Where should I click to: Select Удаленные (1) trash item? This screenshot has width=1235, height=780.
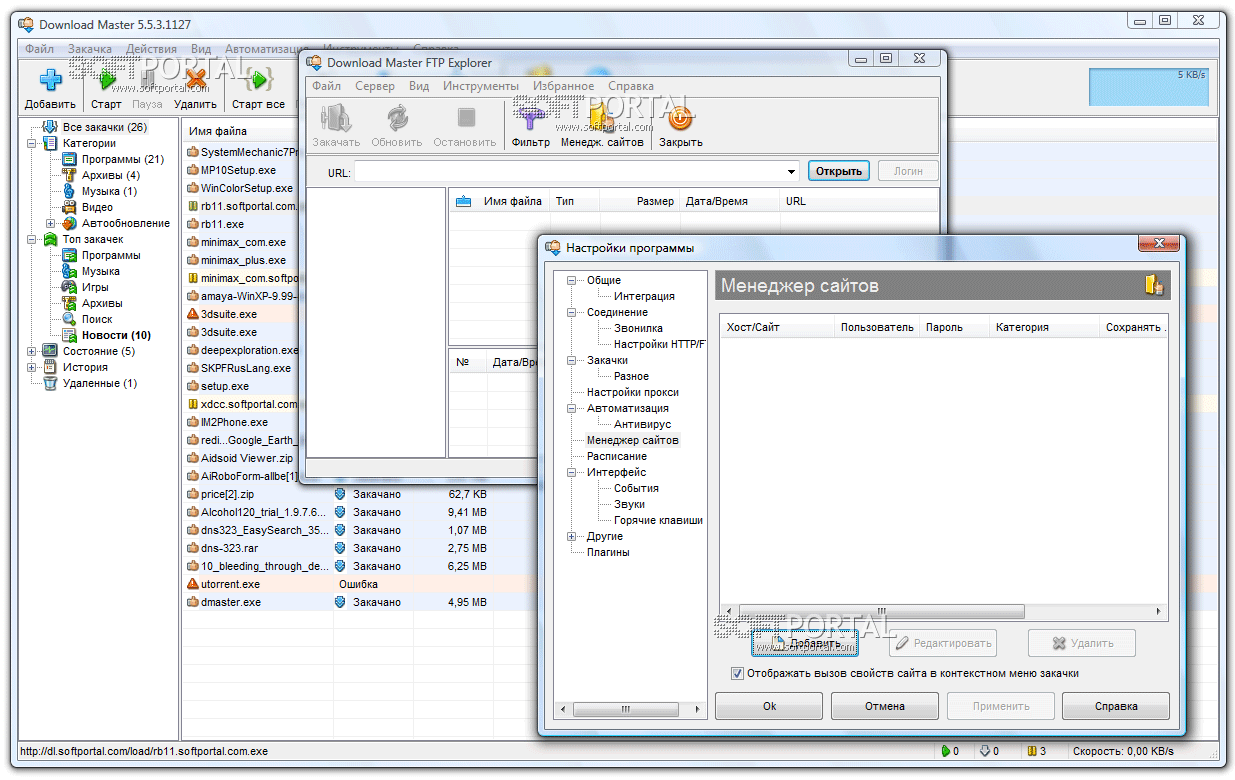(100, 383)
